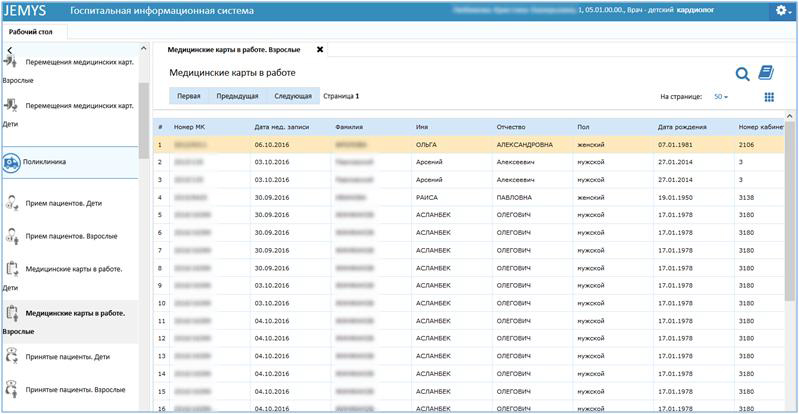Close the Медицинские карты в работе tab

(320, 49)
